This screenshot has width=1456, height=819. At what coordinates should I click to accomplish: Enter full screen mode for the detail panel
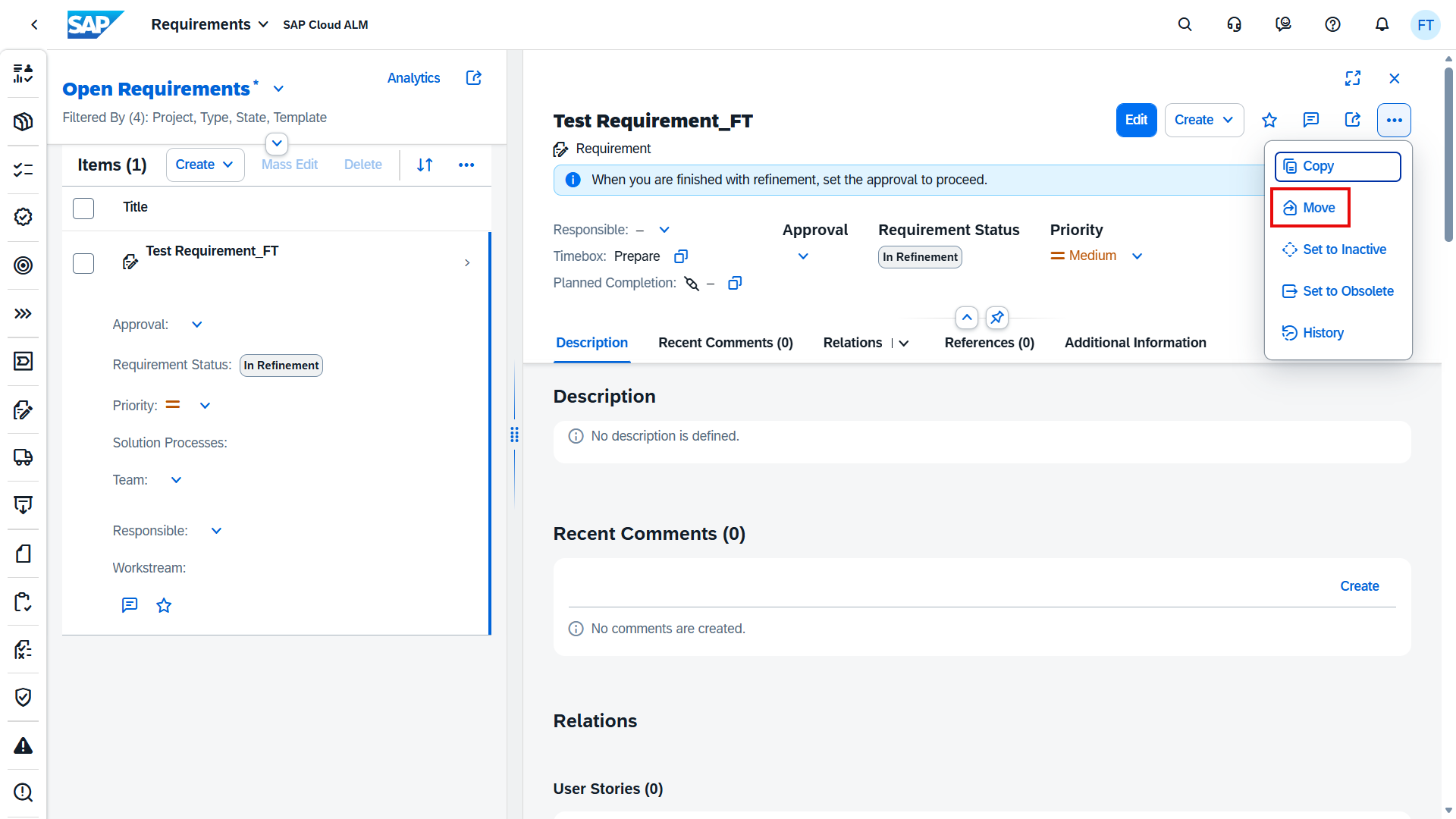click(1353, 78)
